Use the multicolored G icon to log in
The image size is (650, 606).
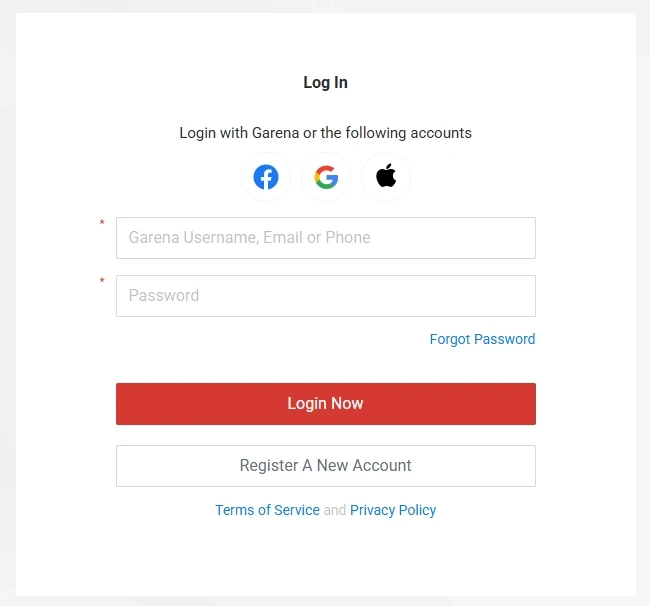point(326,178)
